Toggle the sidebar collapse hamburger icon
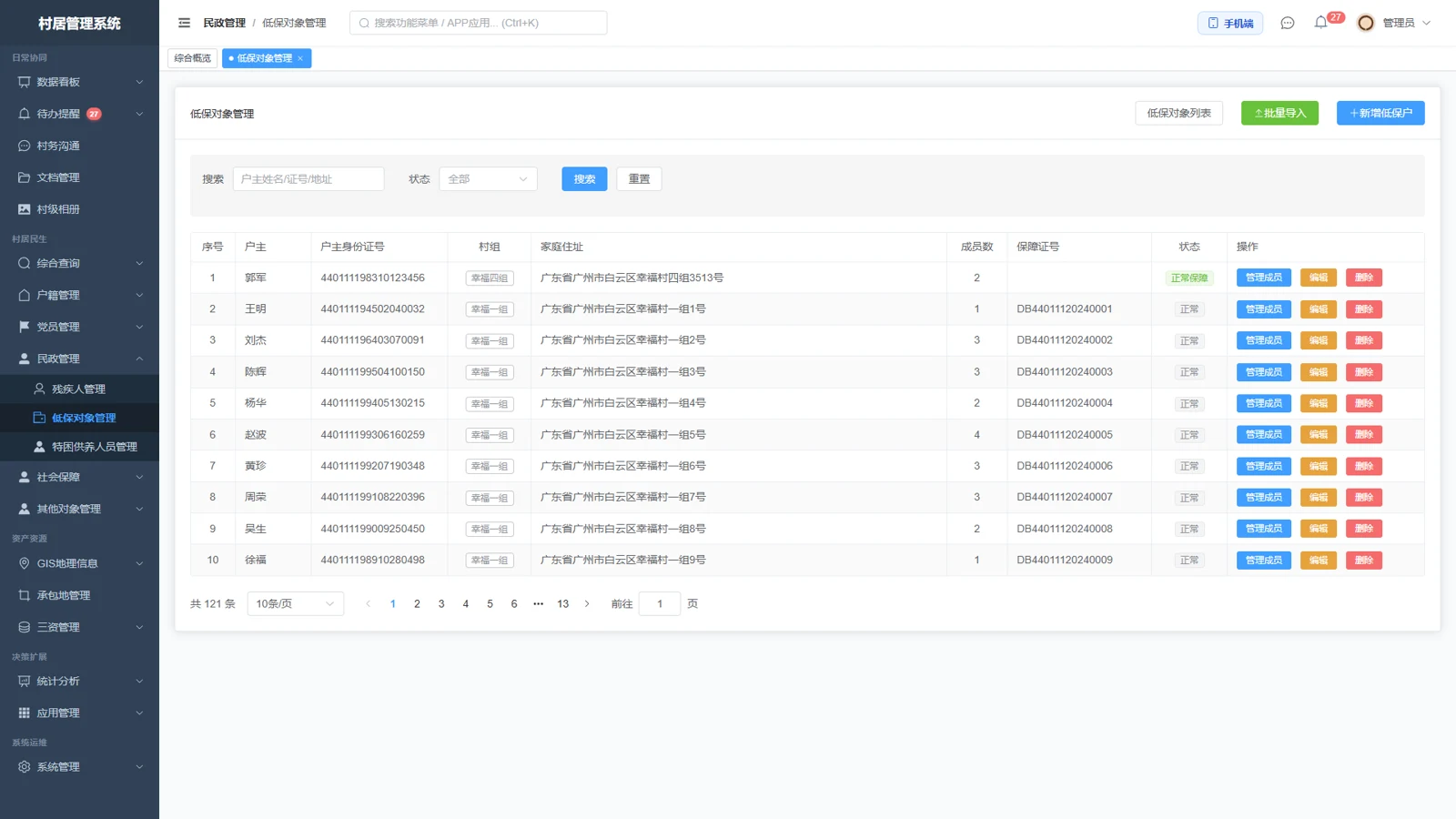The height and width of the screenshot is (819, 1456). 184,23
